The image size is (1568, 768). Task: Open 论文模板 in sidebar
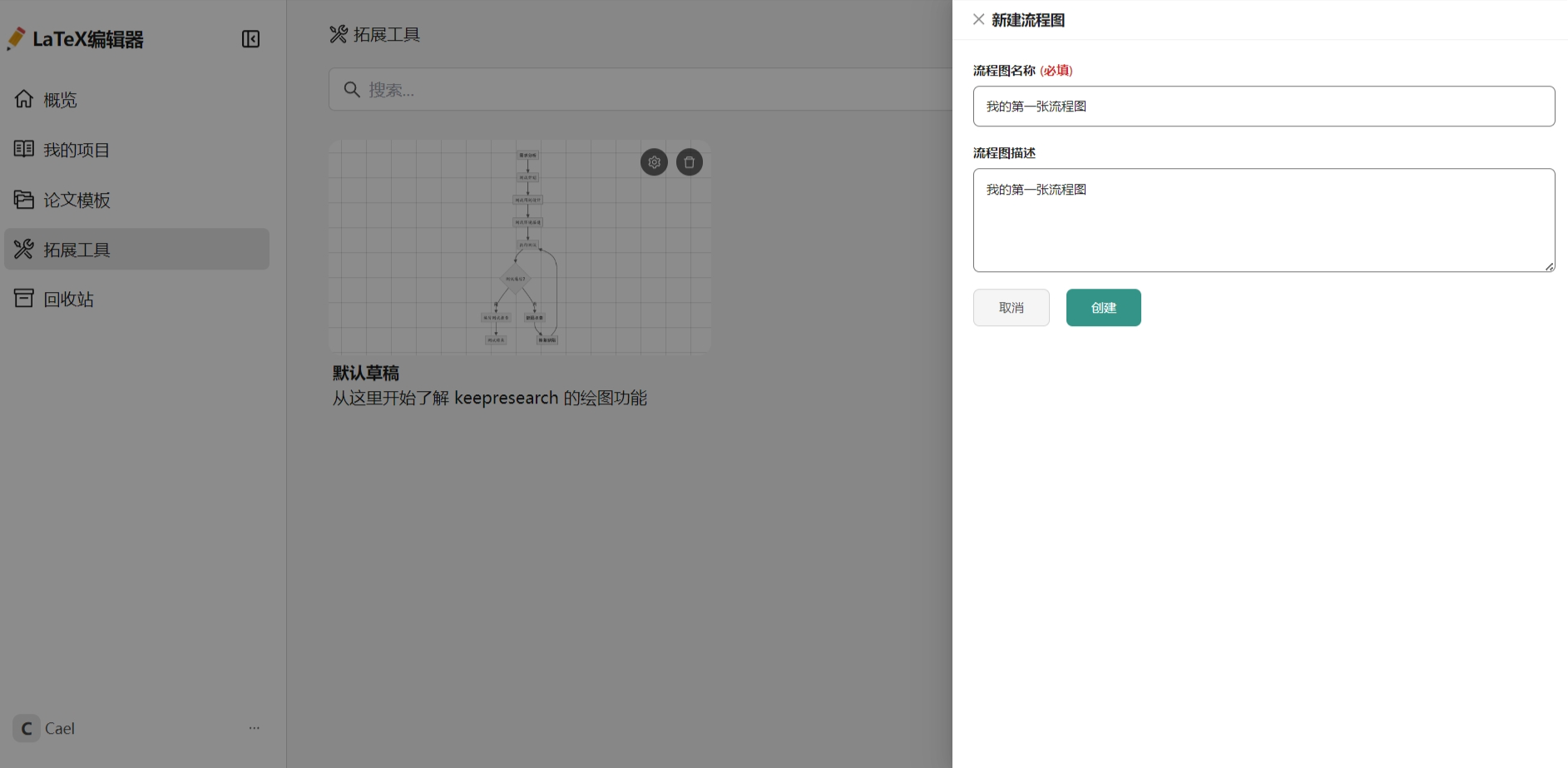77,200
